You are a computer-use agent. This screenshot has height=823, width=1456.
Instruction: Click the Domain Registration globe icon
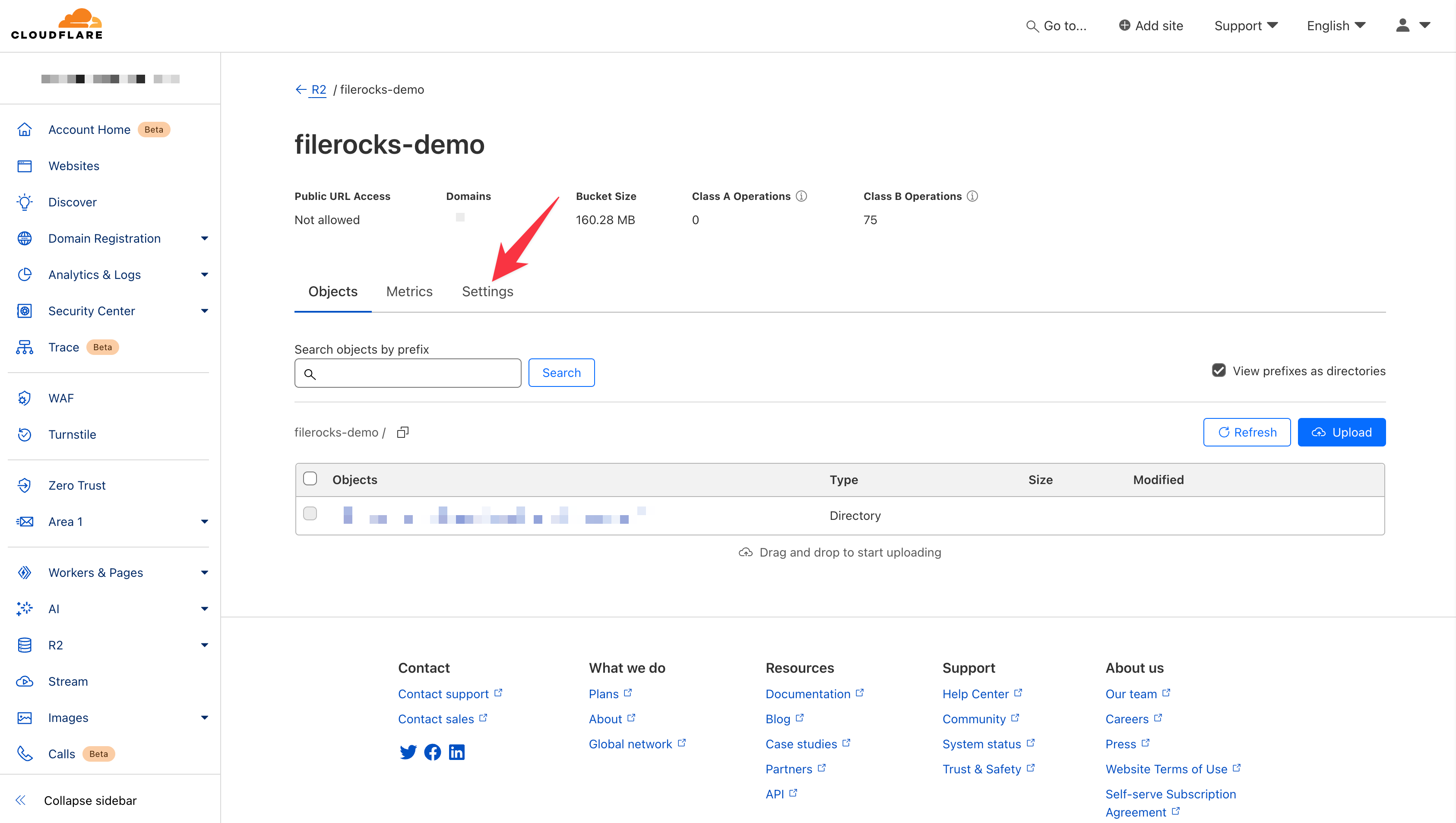point(24,238)
